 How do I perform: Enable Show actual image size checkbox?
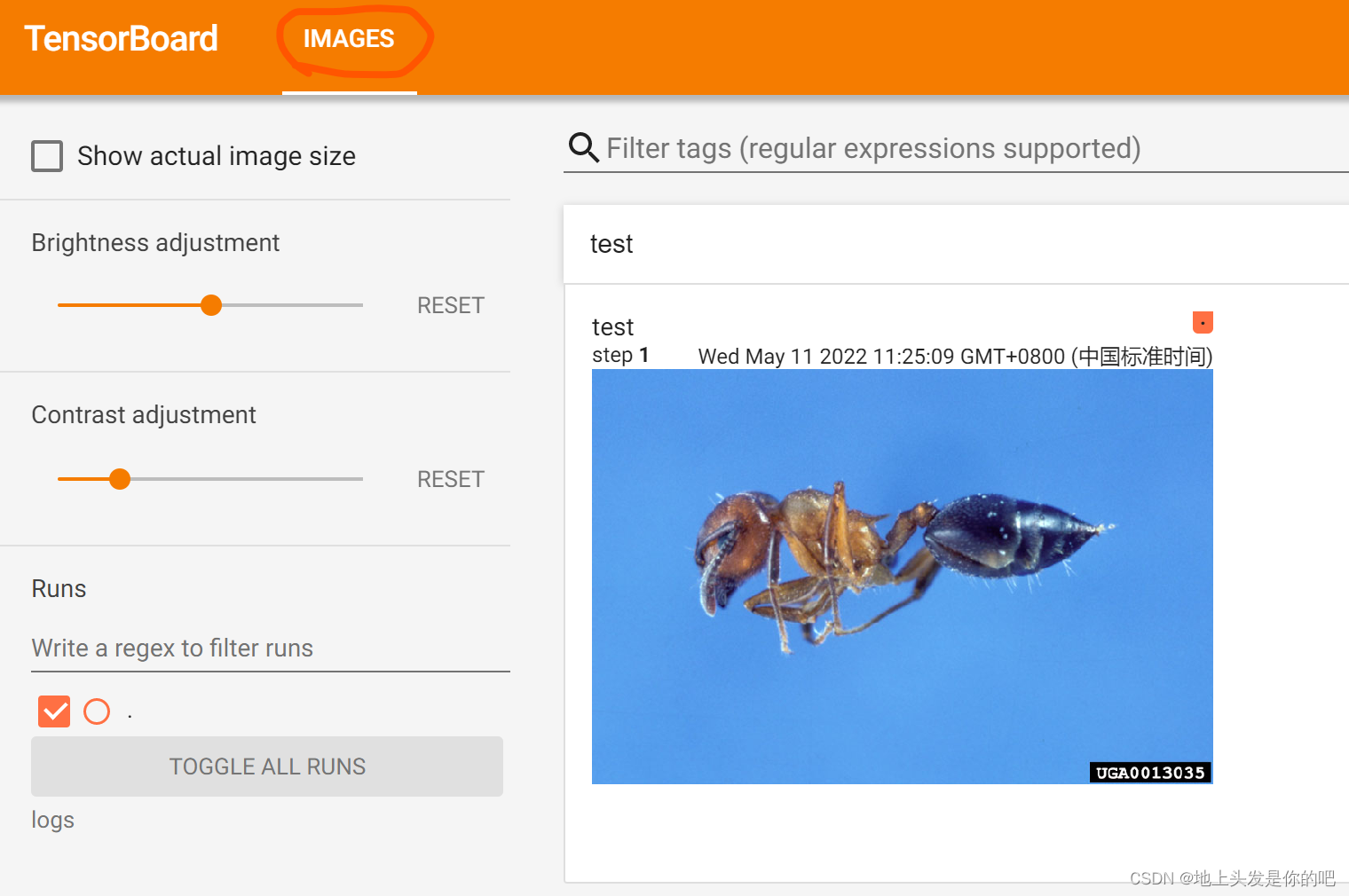(47, 156)
